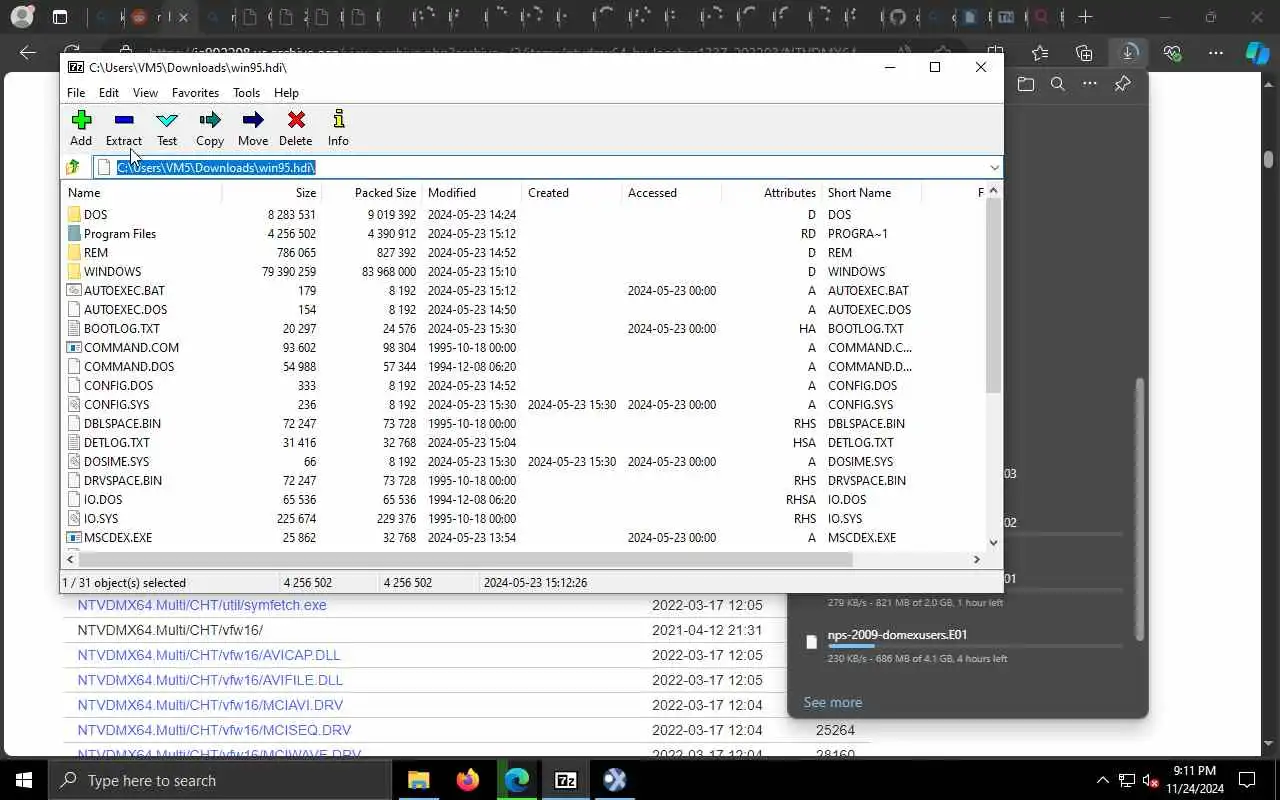
Task: Click the Extract toolbar icon
Action: tap(124, 120)
